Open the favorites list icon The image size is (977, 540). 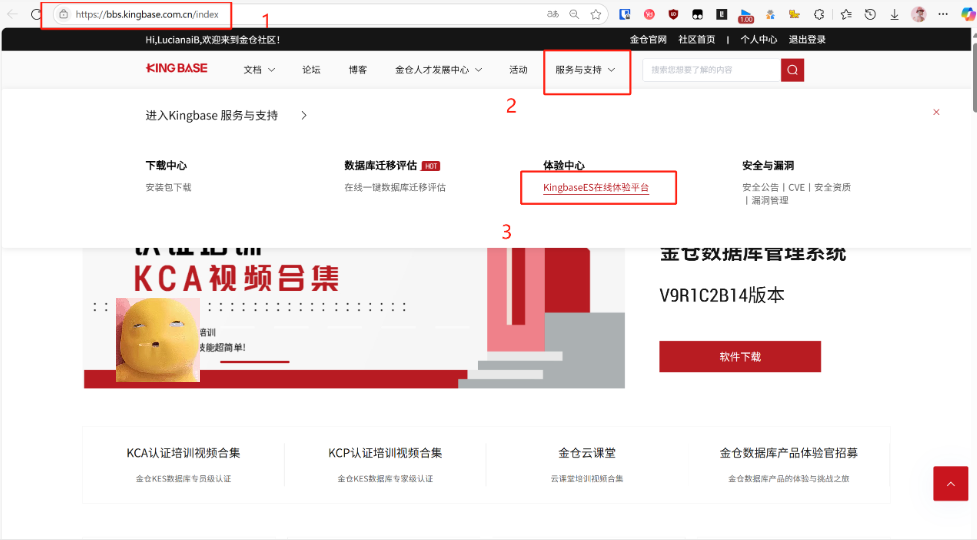point(846,14)
